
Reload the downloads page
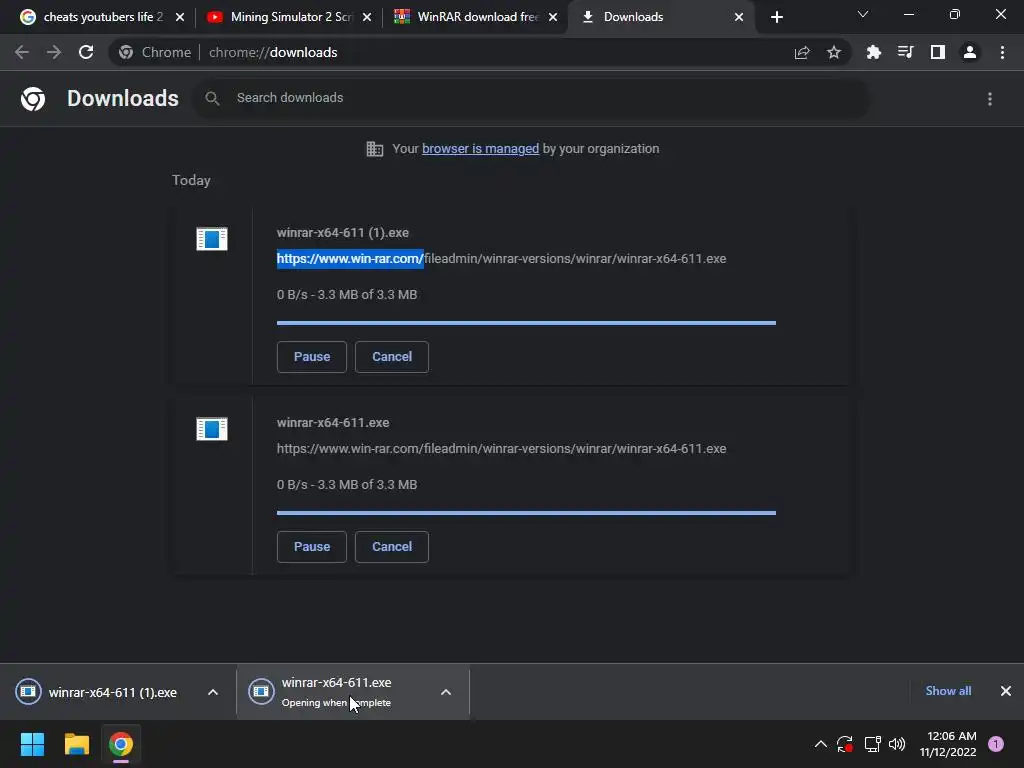pyautogui.click(x=86, y=52)
